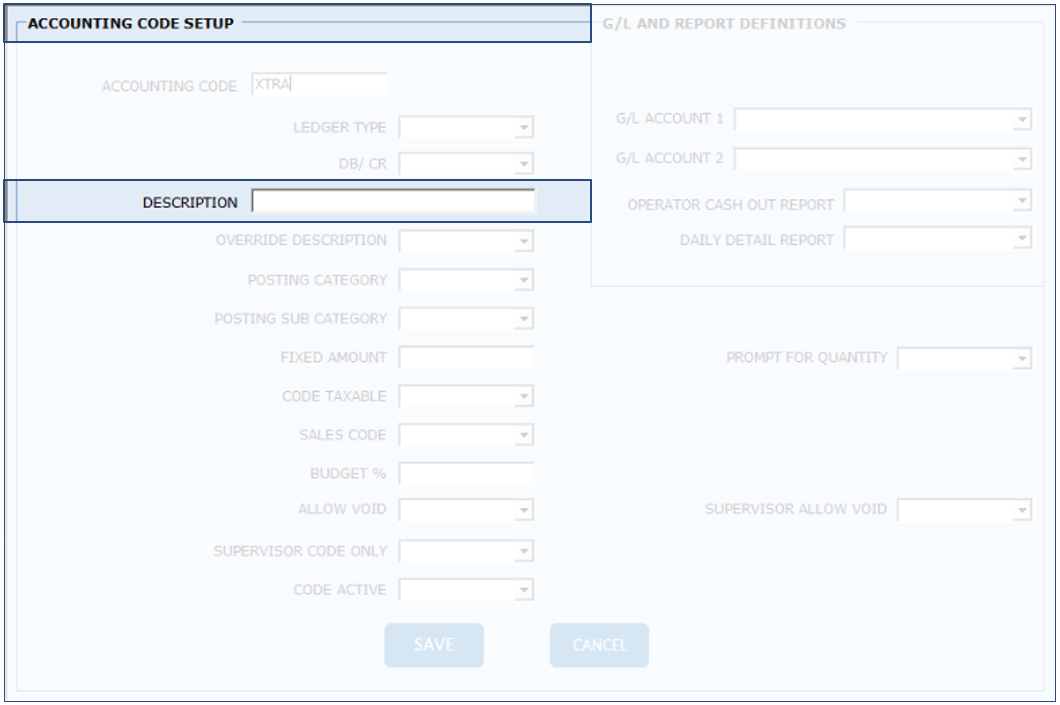This screenshot has width=1060, height=705.
Task: Open the Allow Void dropdown
Action: 466,511
